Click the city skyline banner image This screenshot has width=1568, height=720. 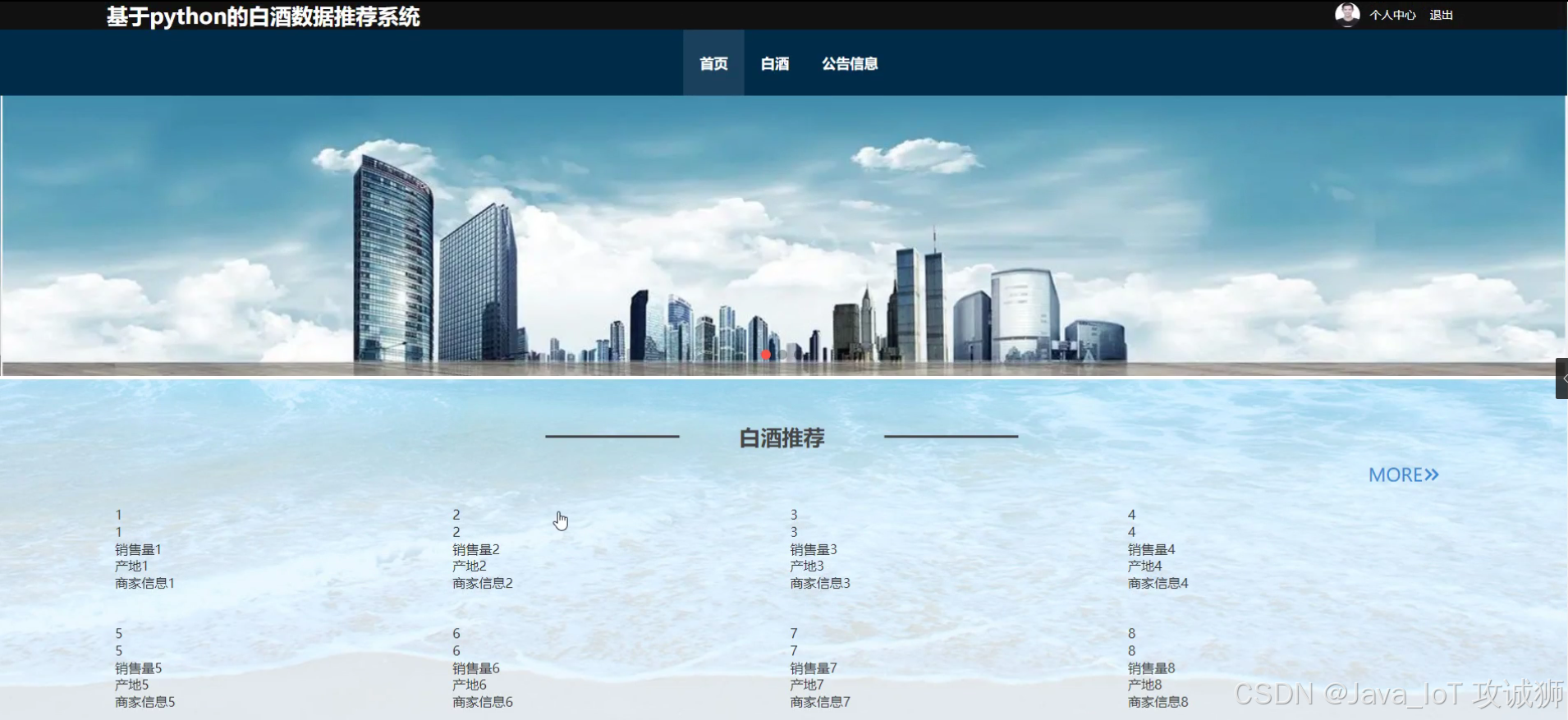click(784, 236)
